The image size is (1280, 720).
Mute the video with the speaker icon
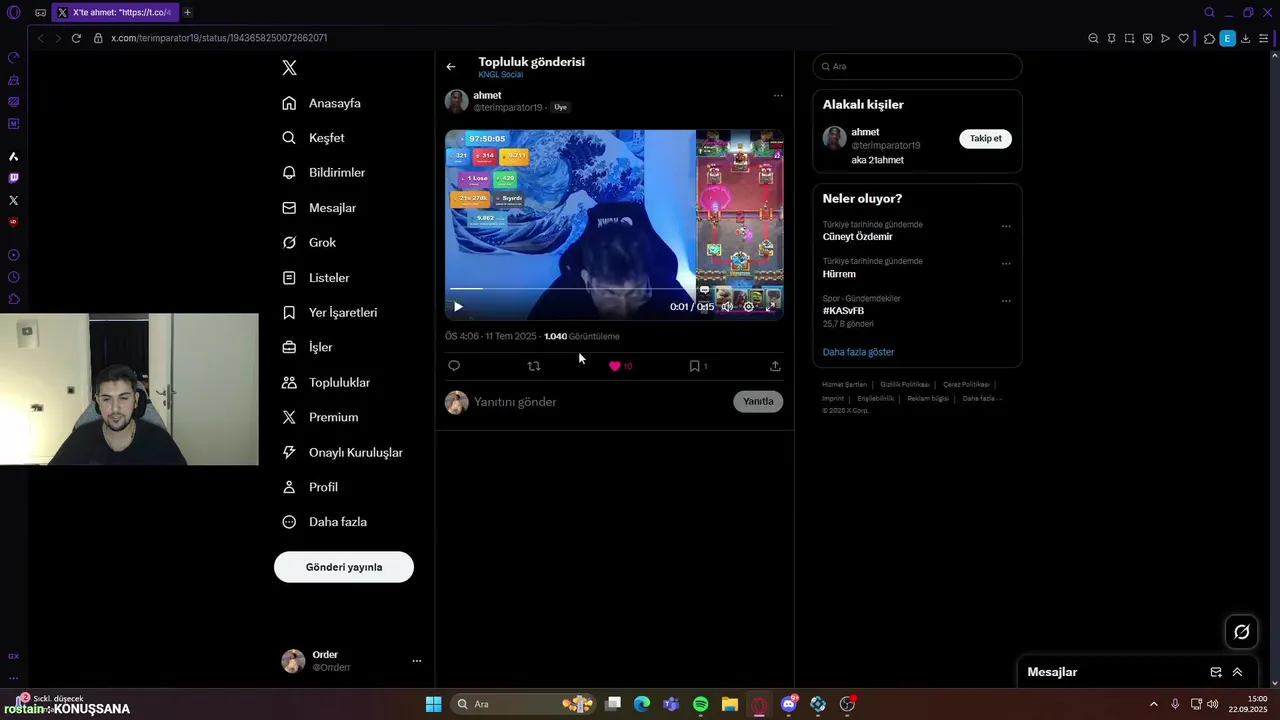click(x=727, y=307)
